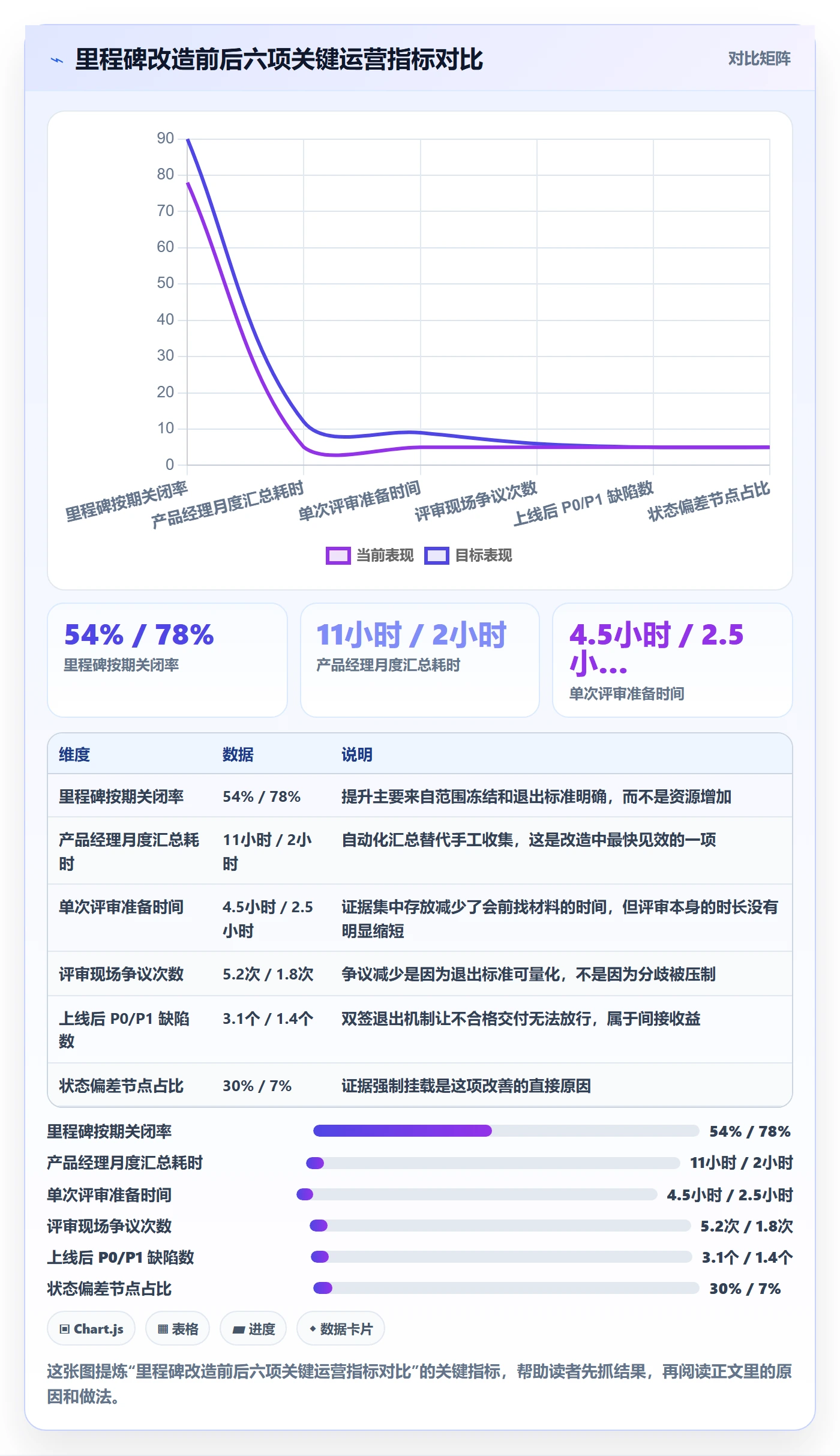The width and height of the screenshot is (840, 1456).
Task: Click progress bar for 里程碑按期关闭率
Action: 506,1131
